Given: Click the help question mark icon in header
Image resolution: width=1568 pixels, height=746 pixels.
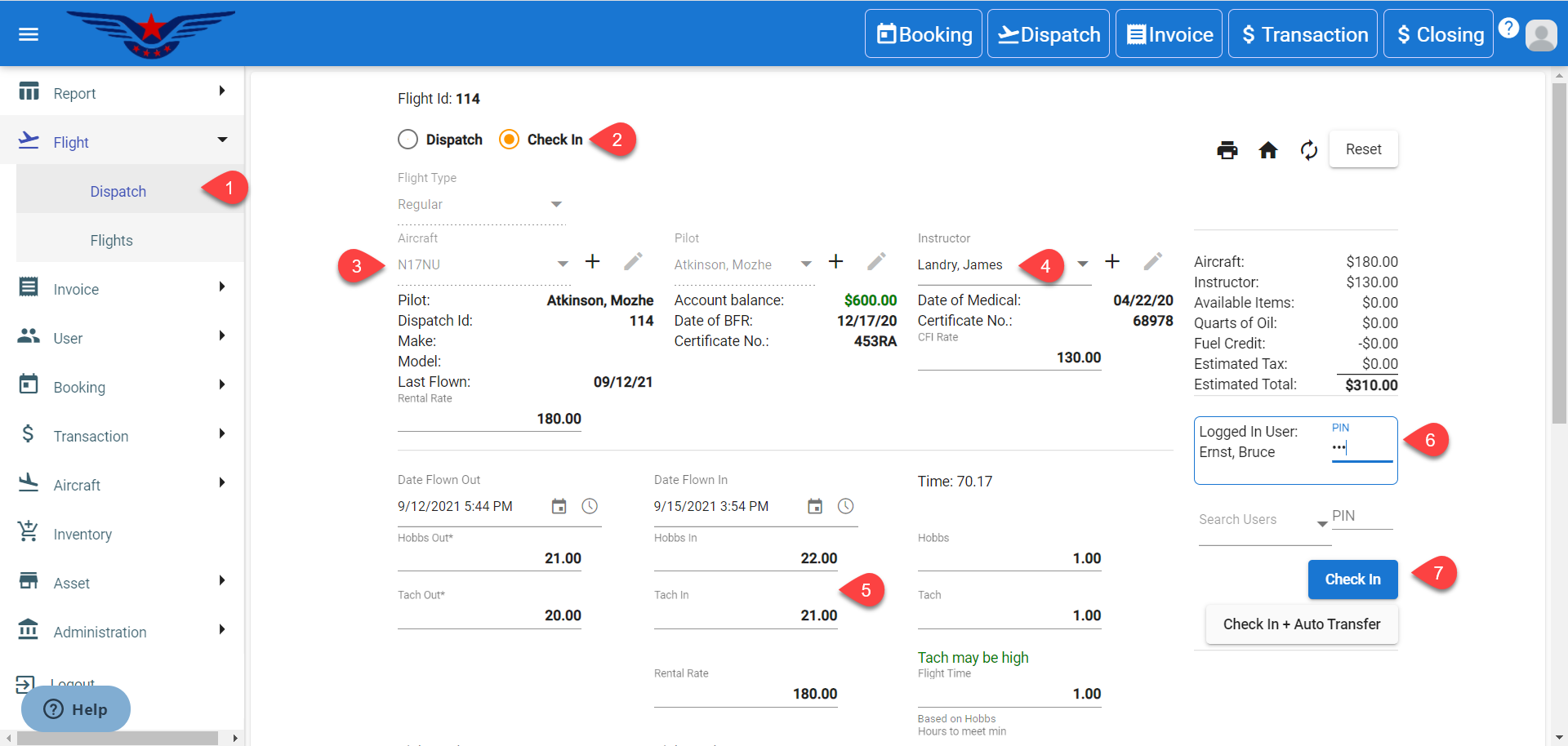Looking at the screenshot, I should pyautogui.click(x=1508, y=29).
